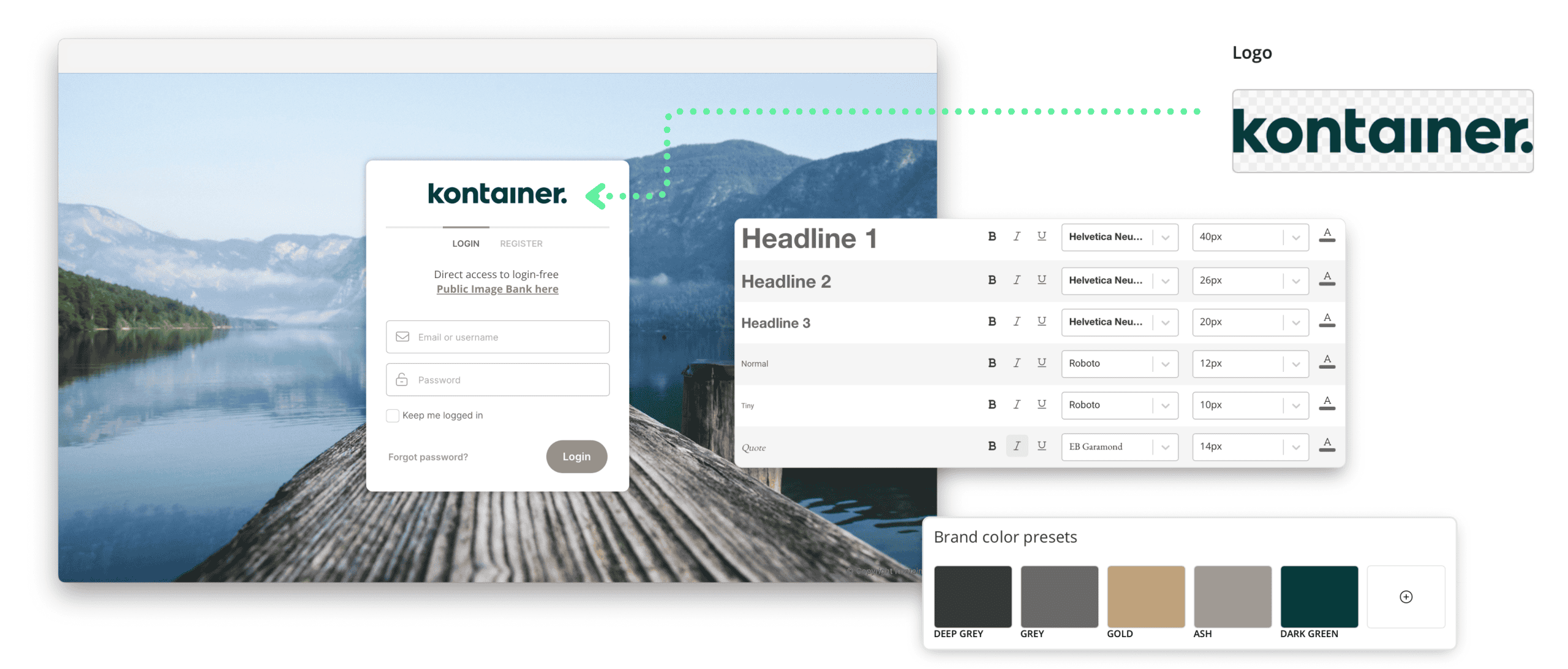Click the Email or username input field
The image size is (1568, 669).
point(497,336)
